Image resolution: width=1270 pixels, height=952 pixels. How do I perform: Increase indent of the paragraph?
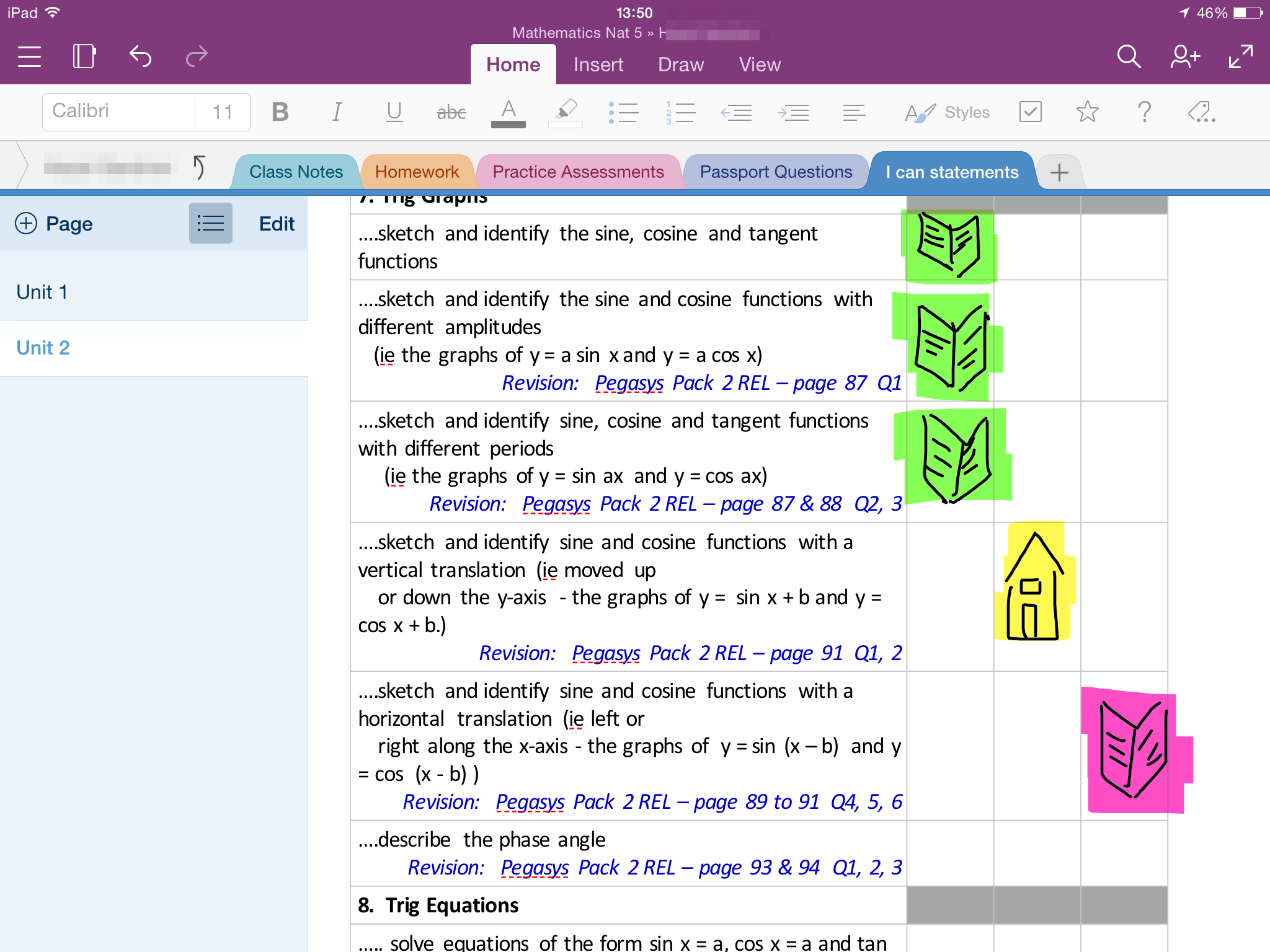click(793, 112)
